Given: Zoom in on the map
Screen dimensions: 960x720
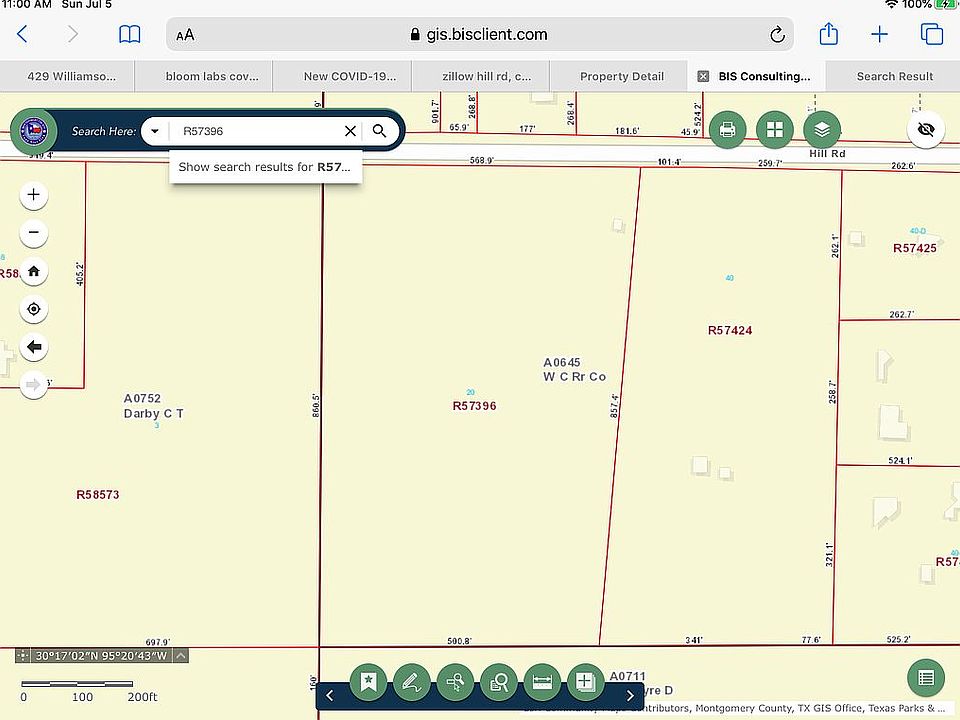Looking at the screenshot, I should (34, 194).
